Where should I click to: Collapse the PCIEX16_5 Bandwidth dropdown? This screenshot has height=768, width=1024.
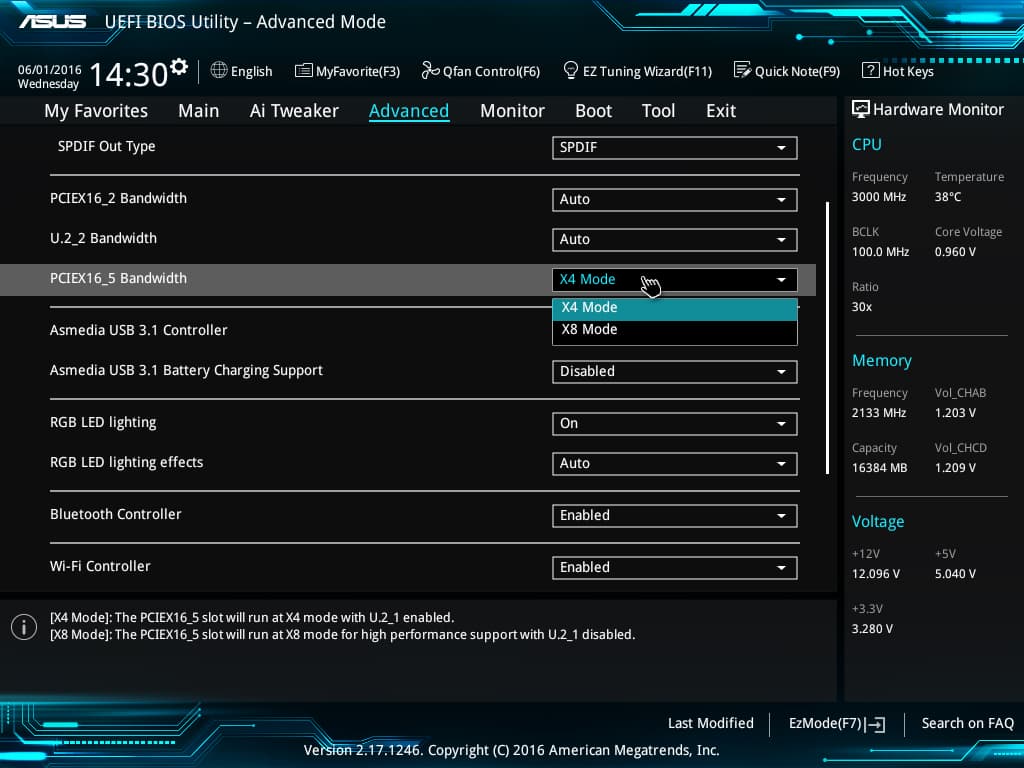(x=675, y=280)
